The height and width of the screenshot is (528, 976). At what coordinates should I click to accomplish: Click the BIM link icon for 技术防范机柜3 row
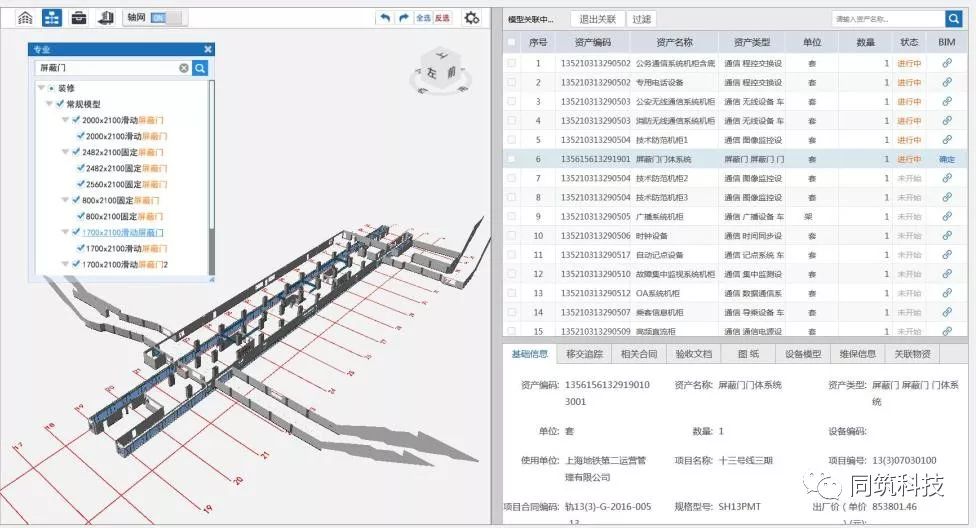947,197
